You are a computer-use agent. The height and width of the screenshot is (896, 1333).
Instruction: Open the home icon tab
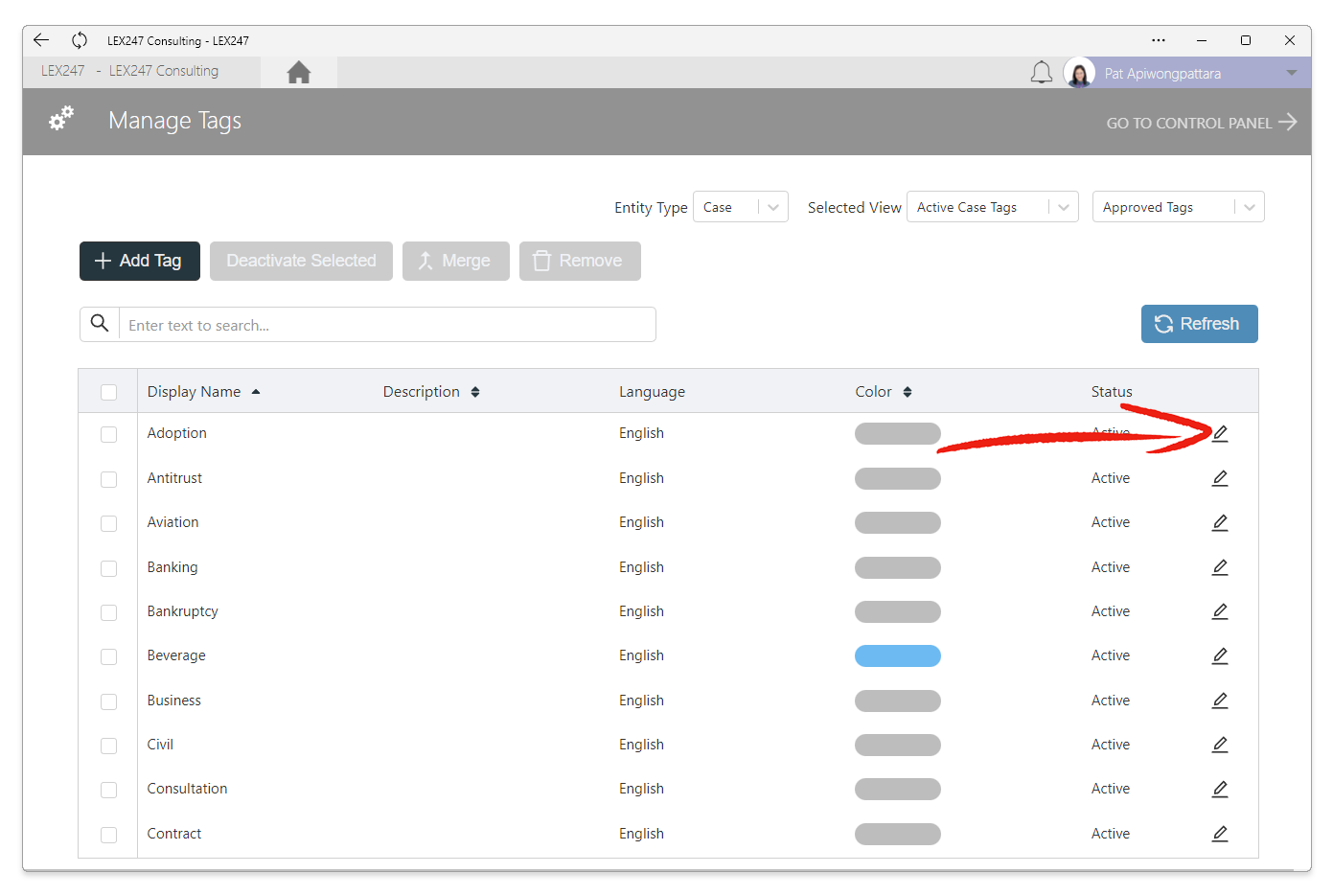[x=299, y=72]
